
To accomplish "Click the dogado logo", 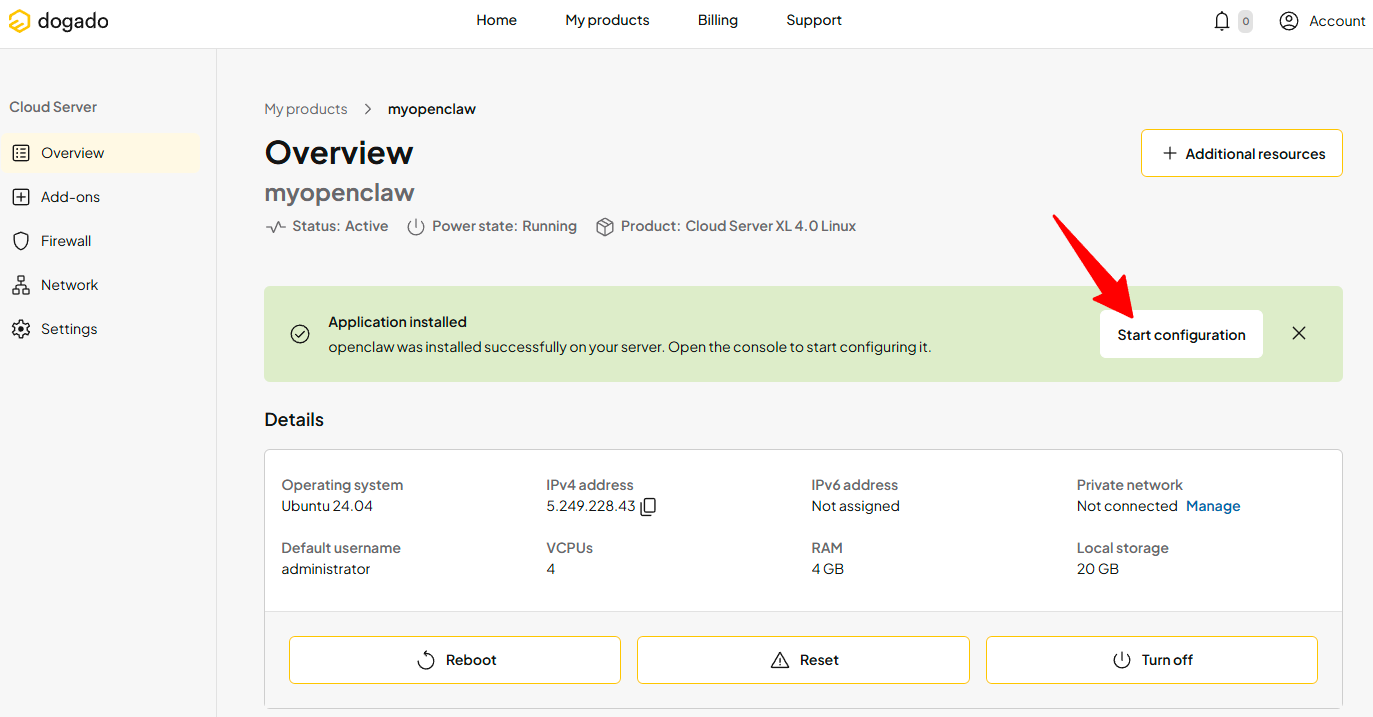I will click(59, 21).
